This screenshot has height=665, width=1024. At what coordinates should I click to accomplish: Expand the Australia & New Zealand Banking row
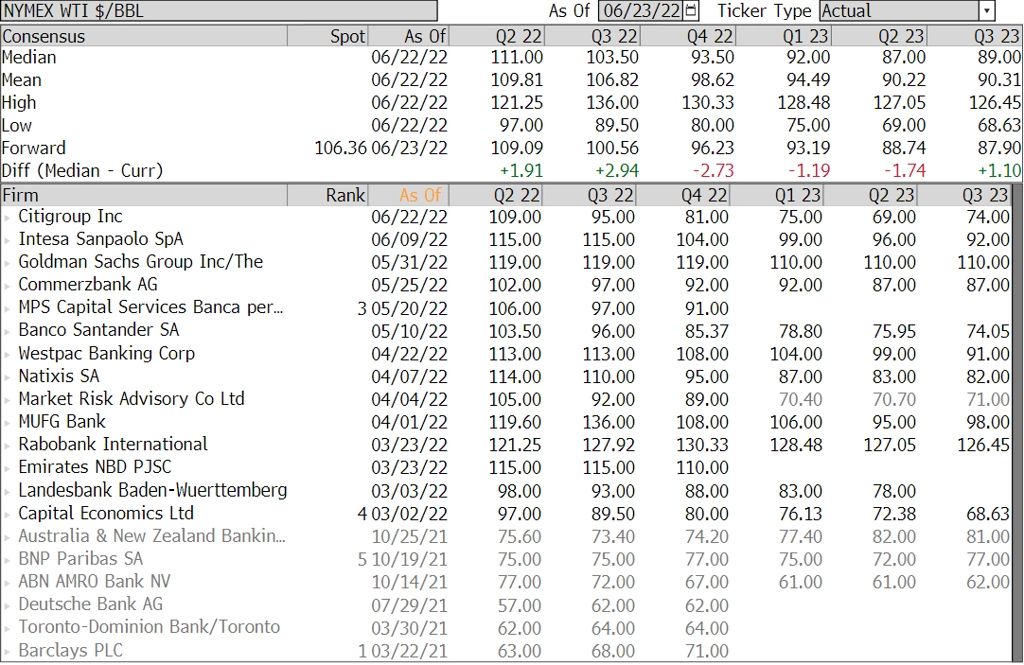click(x=7, y=538)
